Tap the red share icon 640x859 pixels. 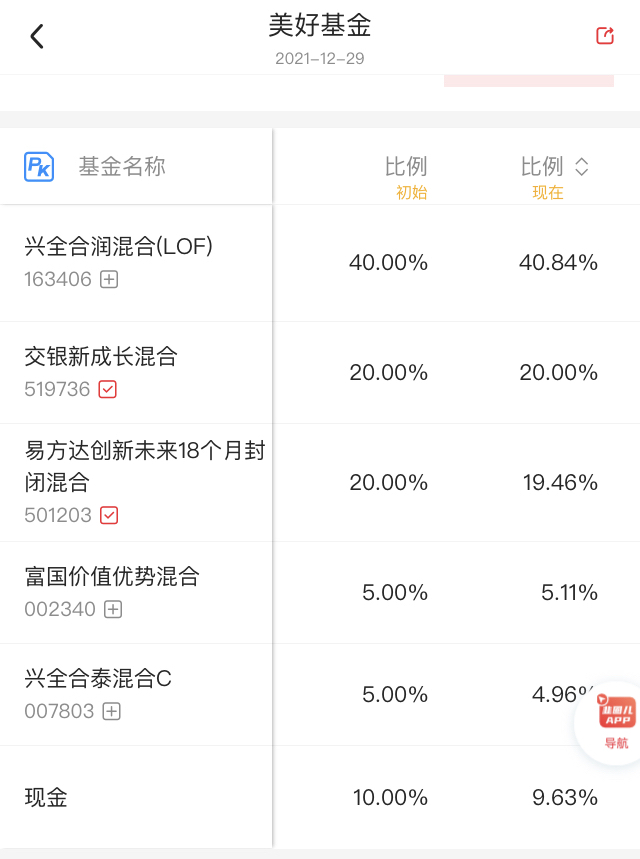(x=604, y=36)
